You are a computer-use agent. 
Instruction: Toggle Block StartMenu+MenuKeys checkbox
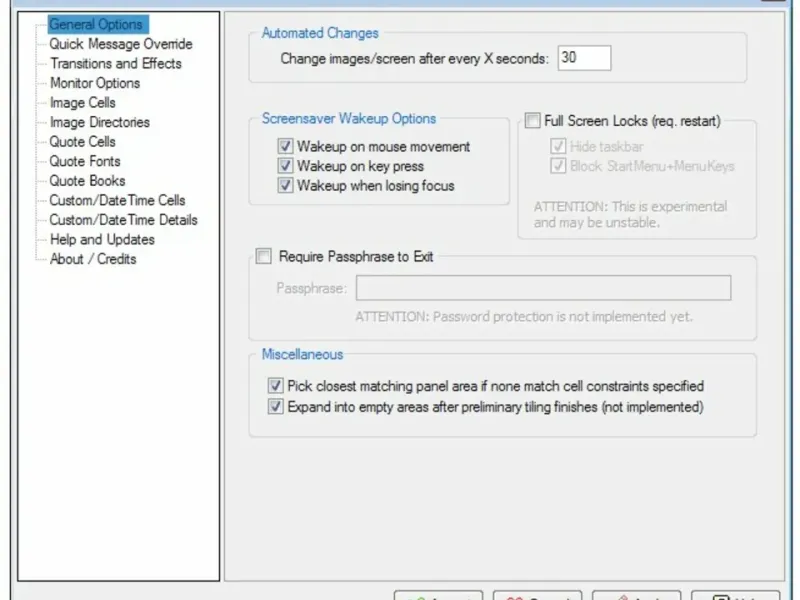[x=558, y=166]
